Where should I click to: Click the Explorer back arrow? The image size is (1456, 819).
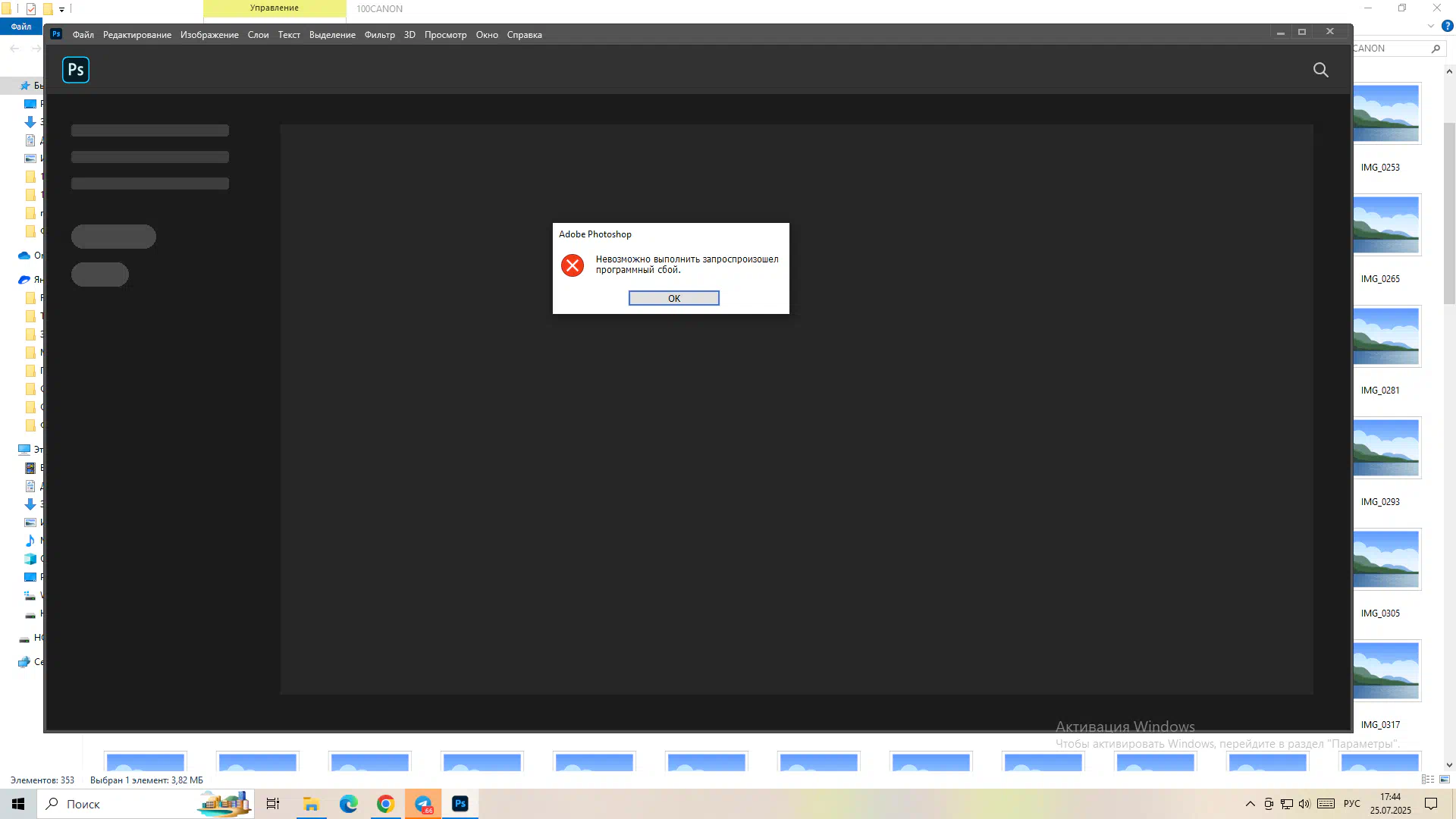[x=14, y=48]
